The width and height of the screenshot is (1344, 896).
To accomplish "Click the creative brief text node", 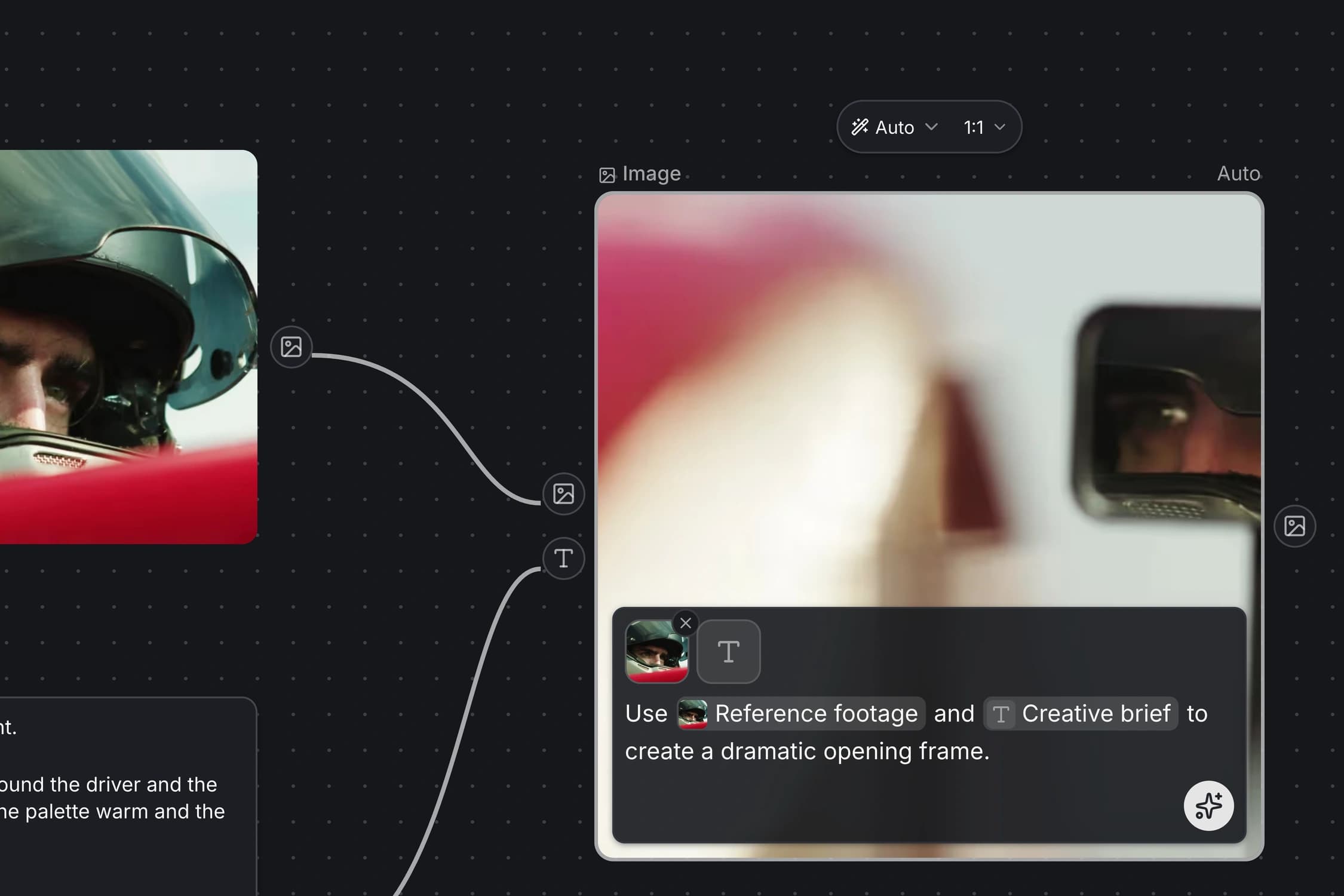I will 128,797.
